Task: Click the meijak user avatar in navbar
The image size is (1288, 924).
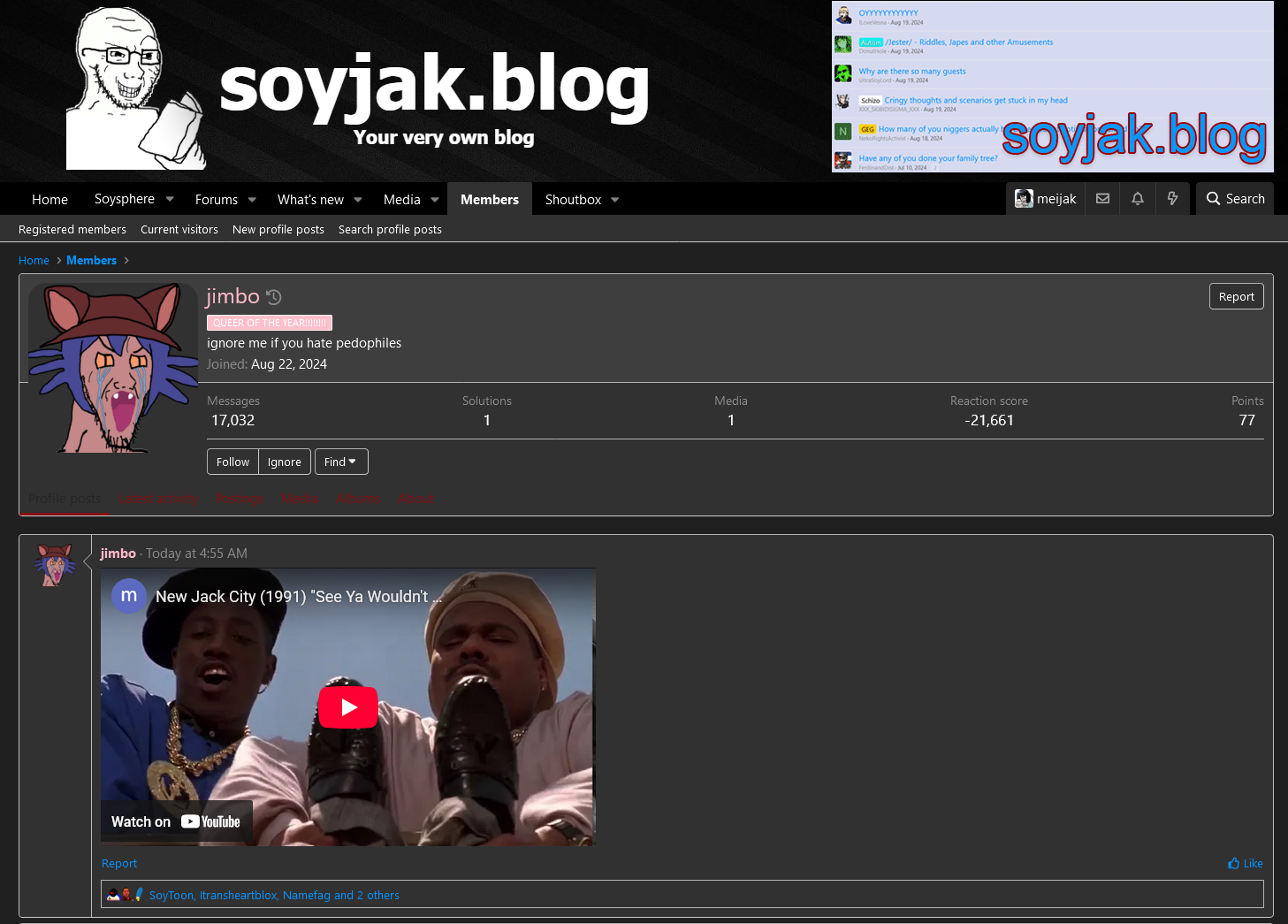Action: tap(1024, 199)
